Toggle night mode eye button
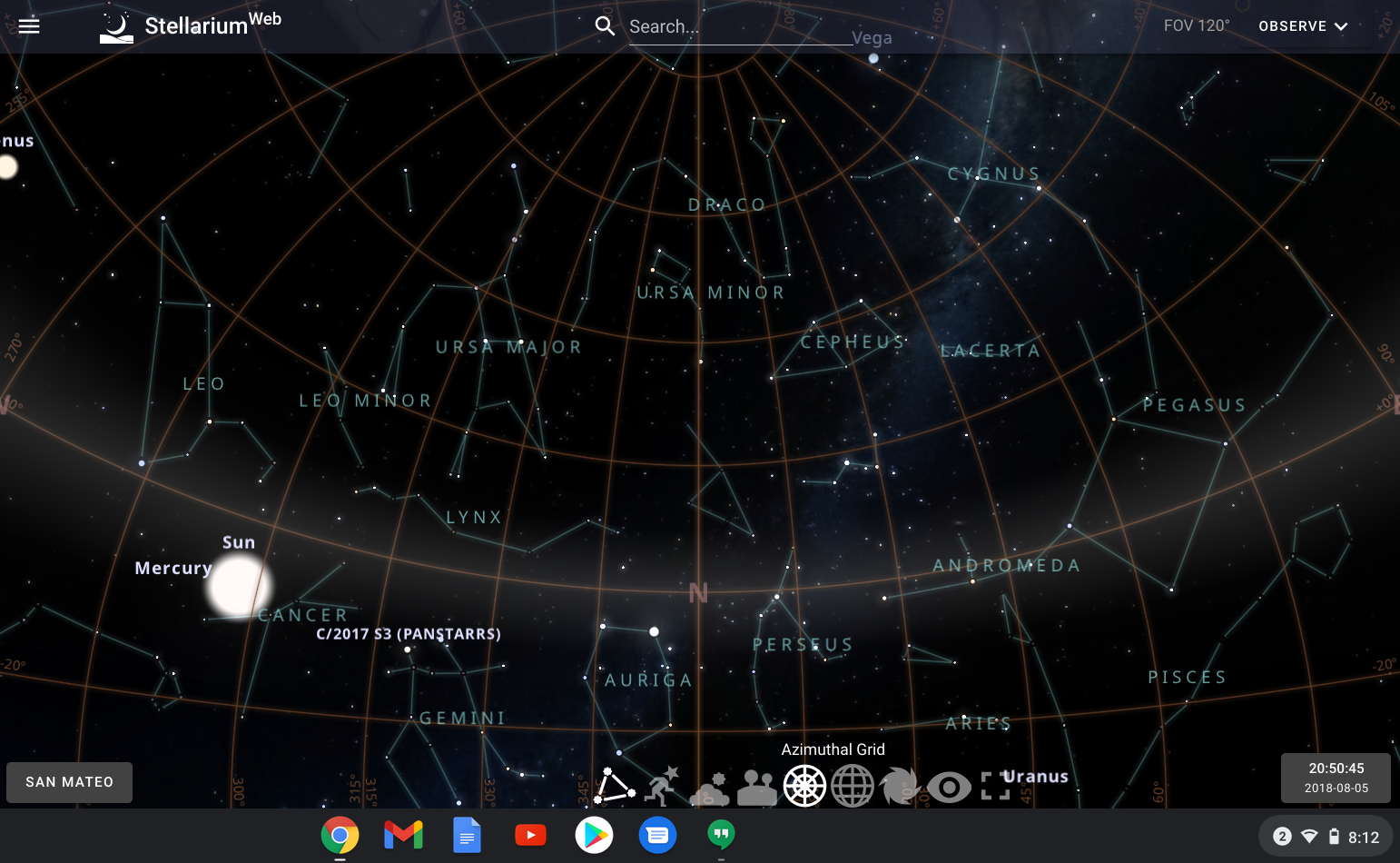The height and width of the screenshot is (863, 1400). 949,787
